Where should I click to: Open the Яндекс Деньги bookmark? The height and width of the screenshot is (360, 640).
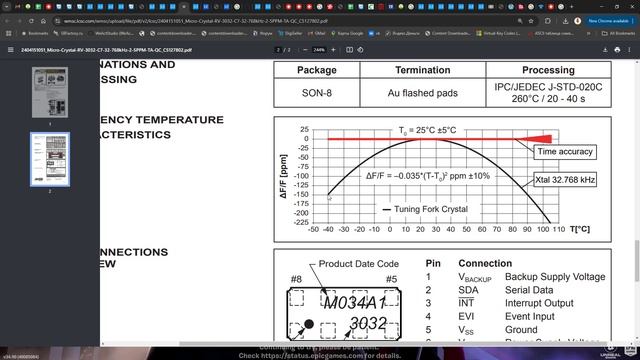[402, 33]
